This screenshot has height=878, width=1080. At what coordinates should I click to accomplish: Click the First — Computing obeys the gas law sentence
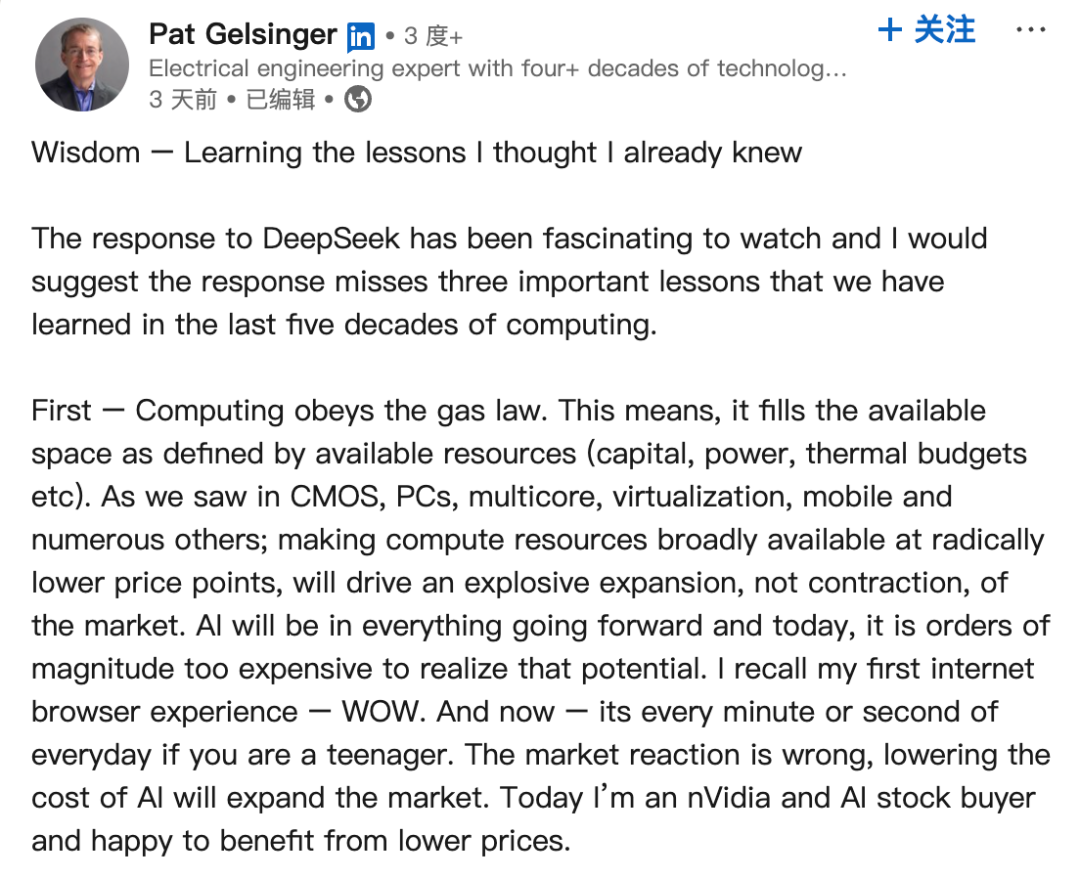point(289,410)
